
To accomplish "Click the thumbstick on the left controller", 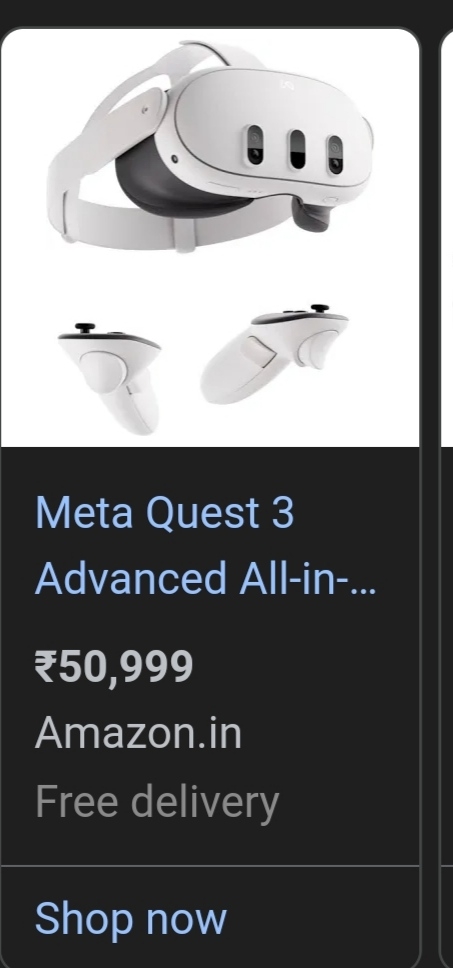I will click(85, 328).
